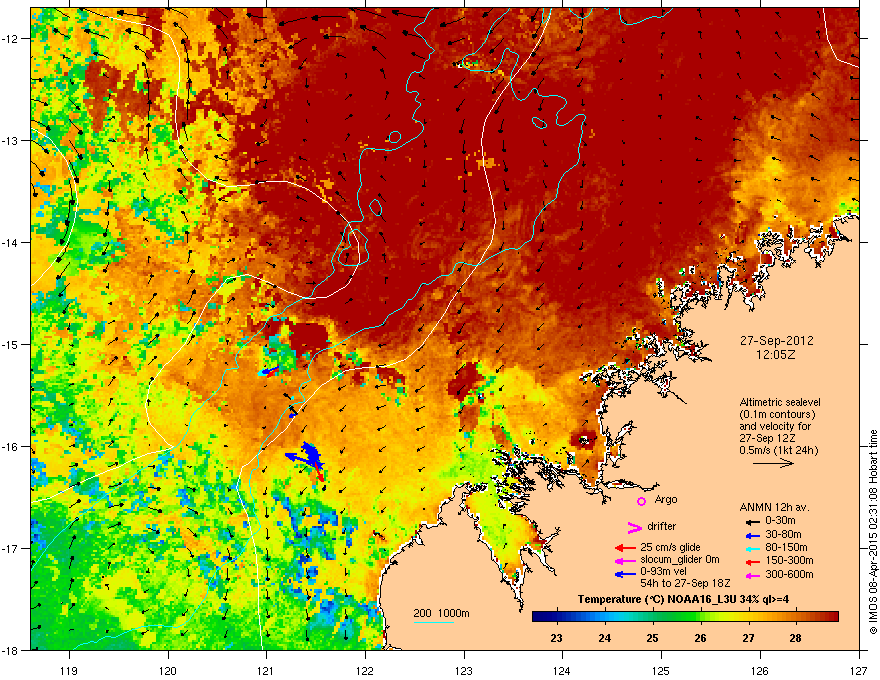The width and height of the screenshot is (880, 680).
Task: Click the red arrow beside 25 cm/s glide
Action: pos(626,548)
